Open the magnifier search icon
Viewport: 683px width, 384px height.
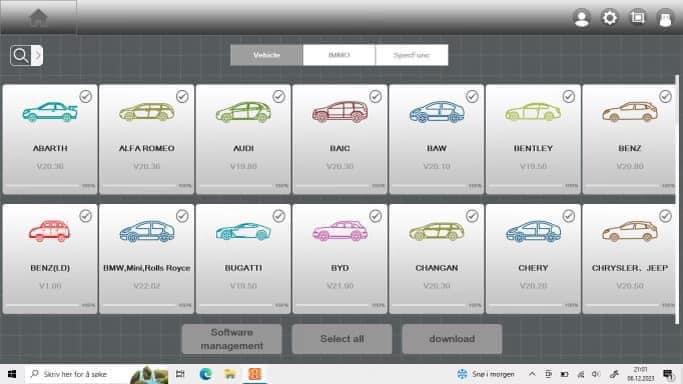(20, 55)
